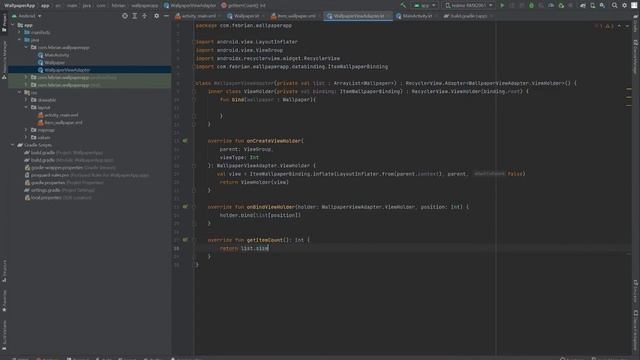Run the app with green play button
This screenshot has height=360, width=640.
pyautogui.click(x=502, y=5)
